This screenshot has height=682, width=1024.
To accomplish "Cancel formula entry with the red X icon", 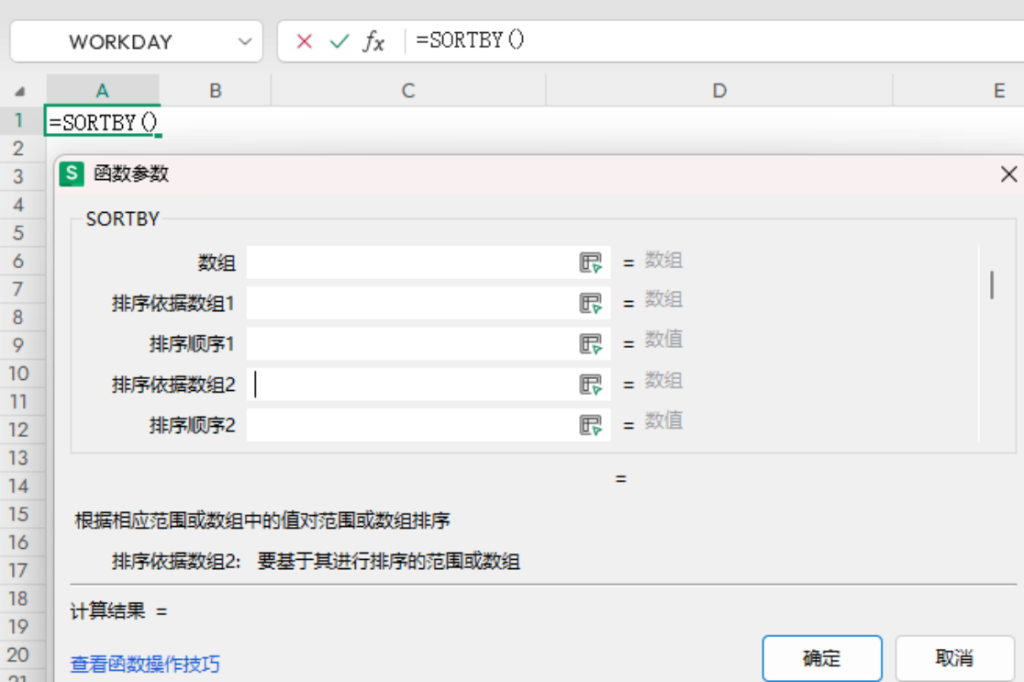I will (x=304, y=42).
